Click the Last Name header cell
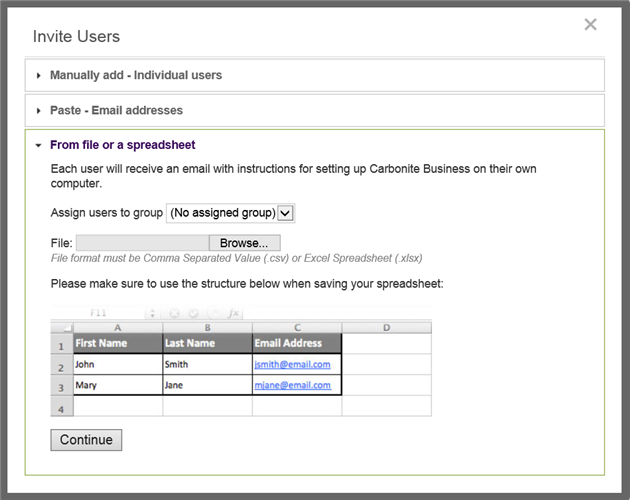 tap(207, 343)
